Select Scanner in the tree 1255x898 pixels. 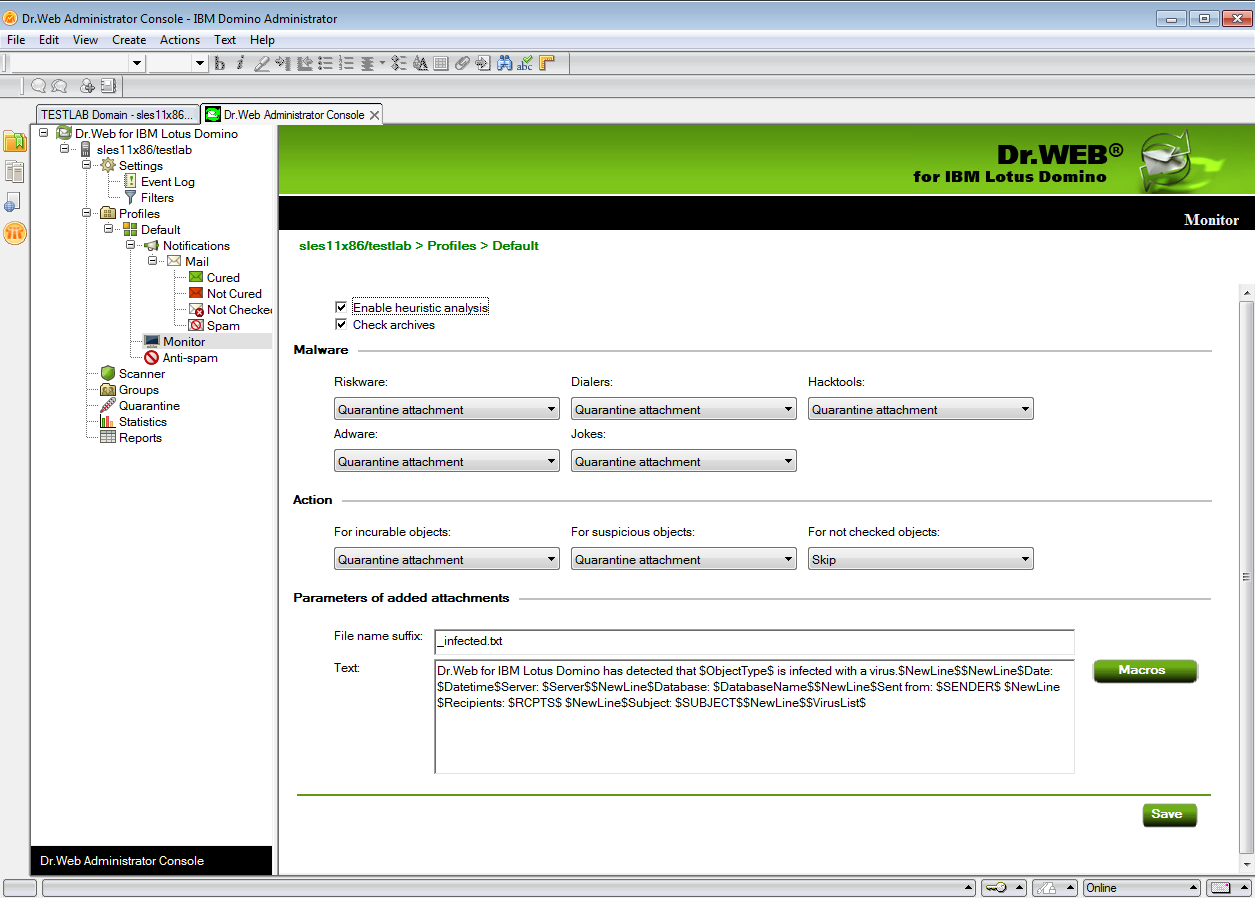tap(142, 374)
